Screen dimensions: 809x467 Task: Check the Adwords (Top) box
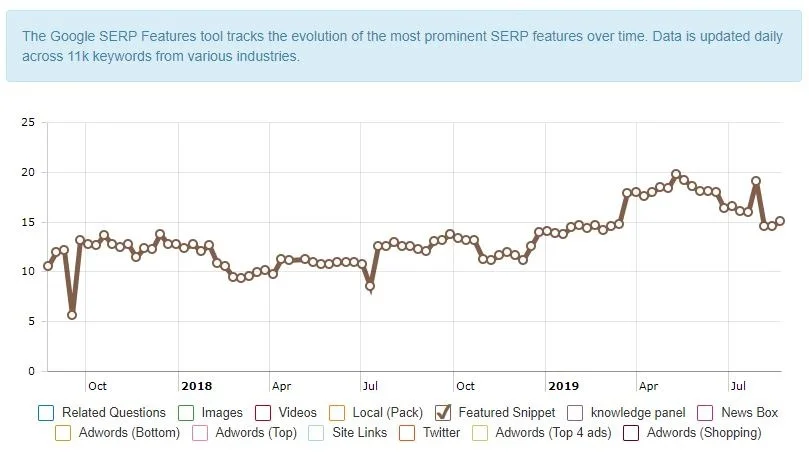199,433
